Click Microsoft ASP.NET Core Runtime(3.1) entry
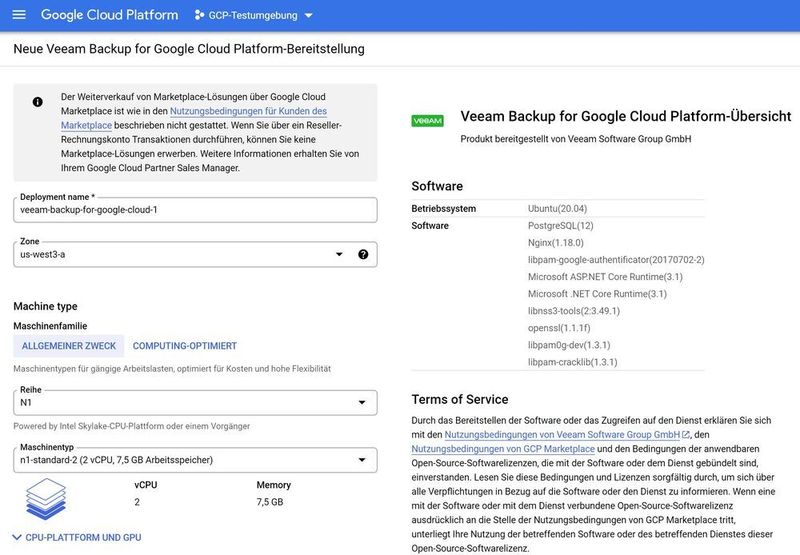This screenshot has height=555, width=800. click(x=605, y=276)
